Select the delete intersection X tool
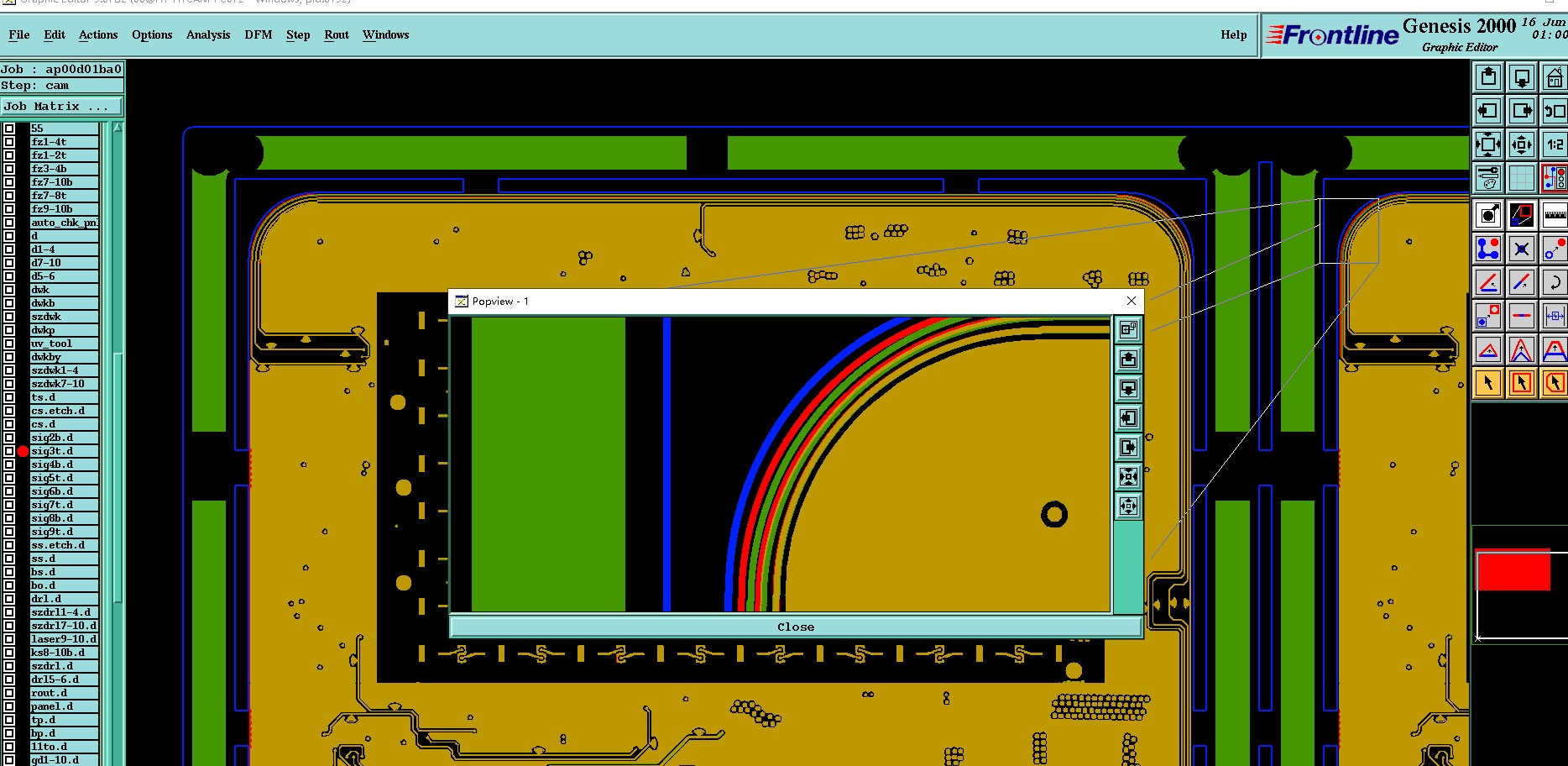The height and width of the screenshot is (766, 1568). point(1522,249)
